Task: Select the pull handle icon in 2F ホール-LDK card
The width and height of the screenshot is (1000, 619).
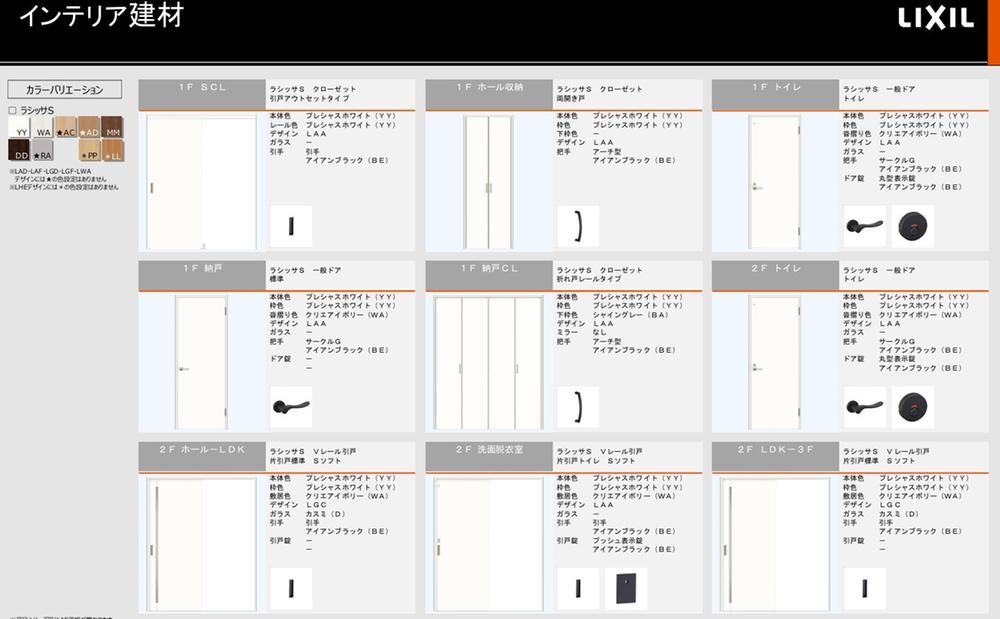Action: click(x=291, y=588)
